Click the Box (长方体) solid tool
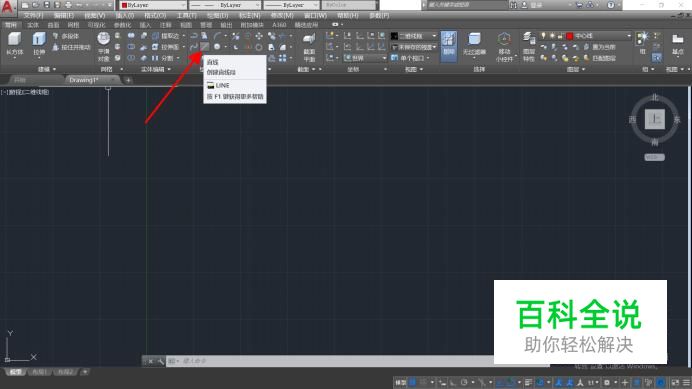 (15, 44)
